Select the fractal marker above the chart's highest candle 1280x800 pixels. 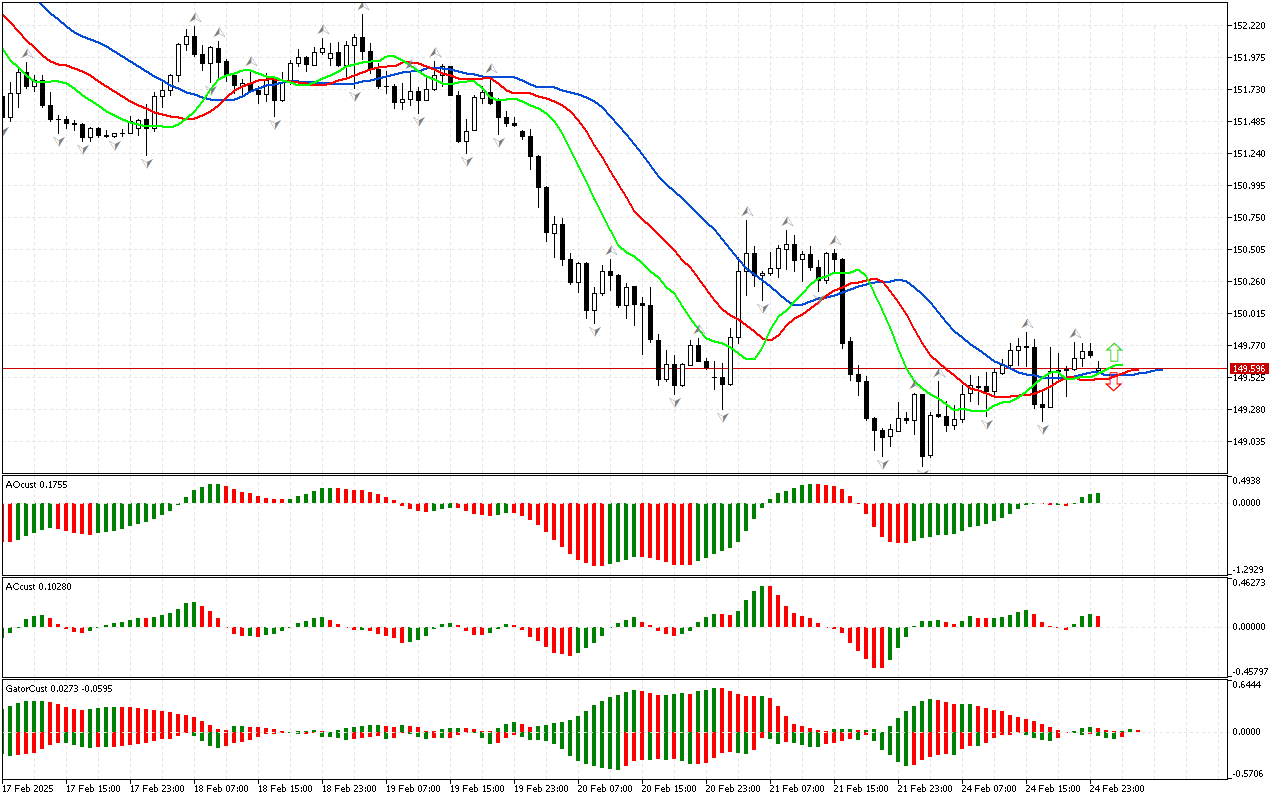click(x=363, y=7)
